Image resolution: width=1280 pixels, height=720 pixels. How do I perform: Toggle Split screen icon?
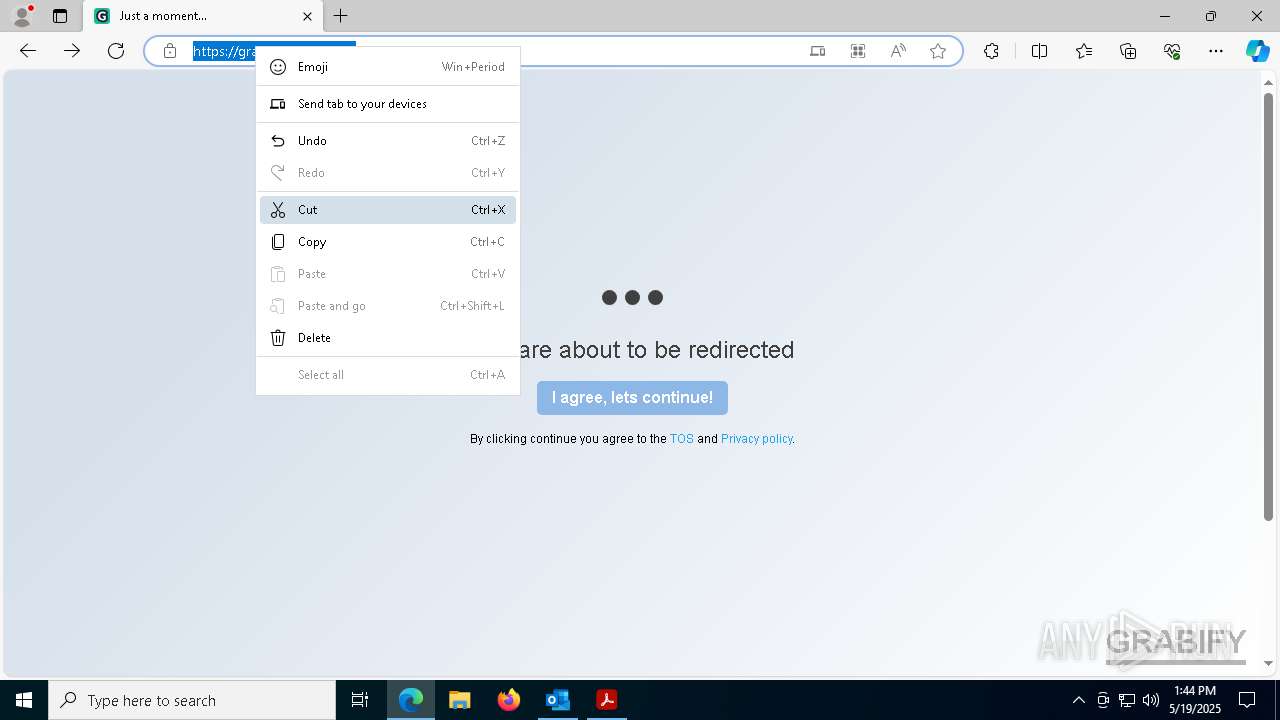pyautogui.click(x=1039, y=51)
